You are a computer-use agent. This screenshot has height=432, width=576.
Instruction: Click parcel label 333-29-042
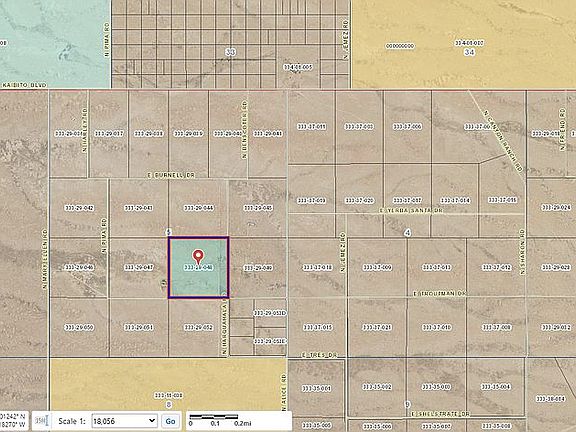pos(79,208)
